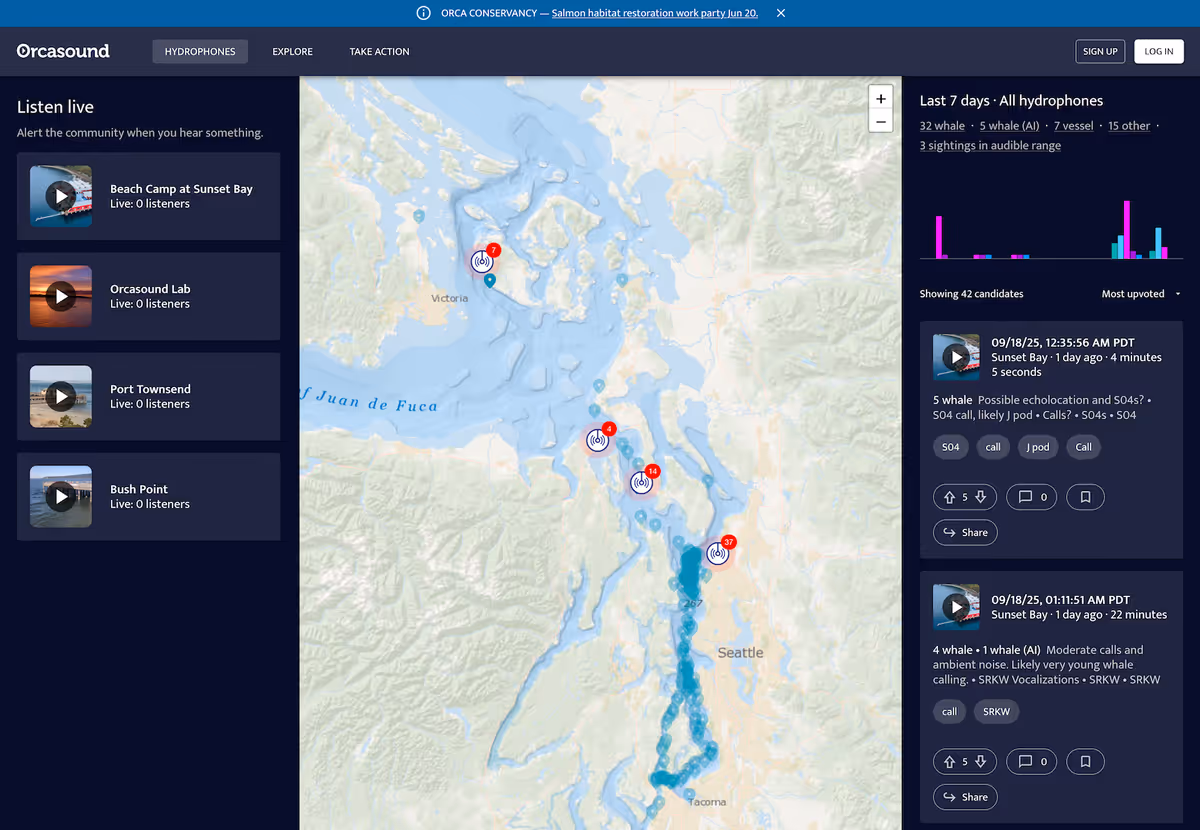Screen dimensions: 1200x830
Task: Click the tallest magenta bar in the histogram
Action: (x=1126, y=230)
